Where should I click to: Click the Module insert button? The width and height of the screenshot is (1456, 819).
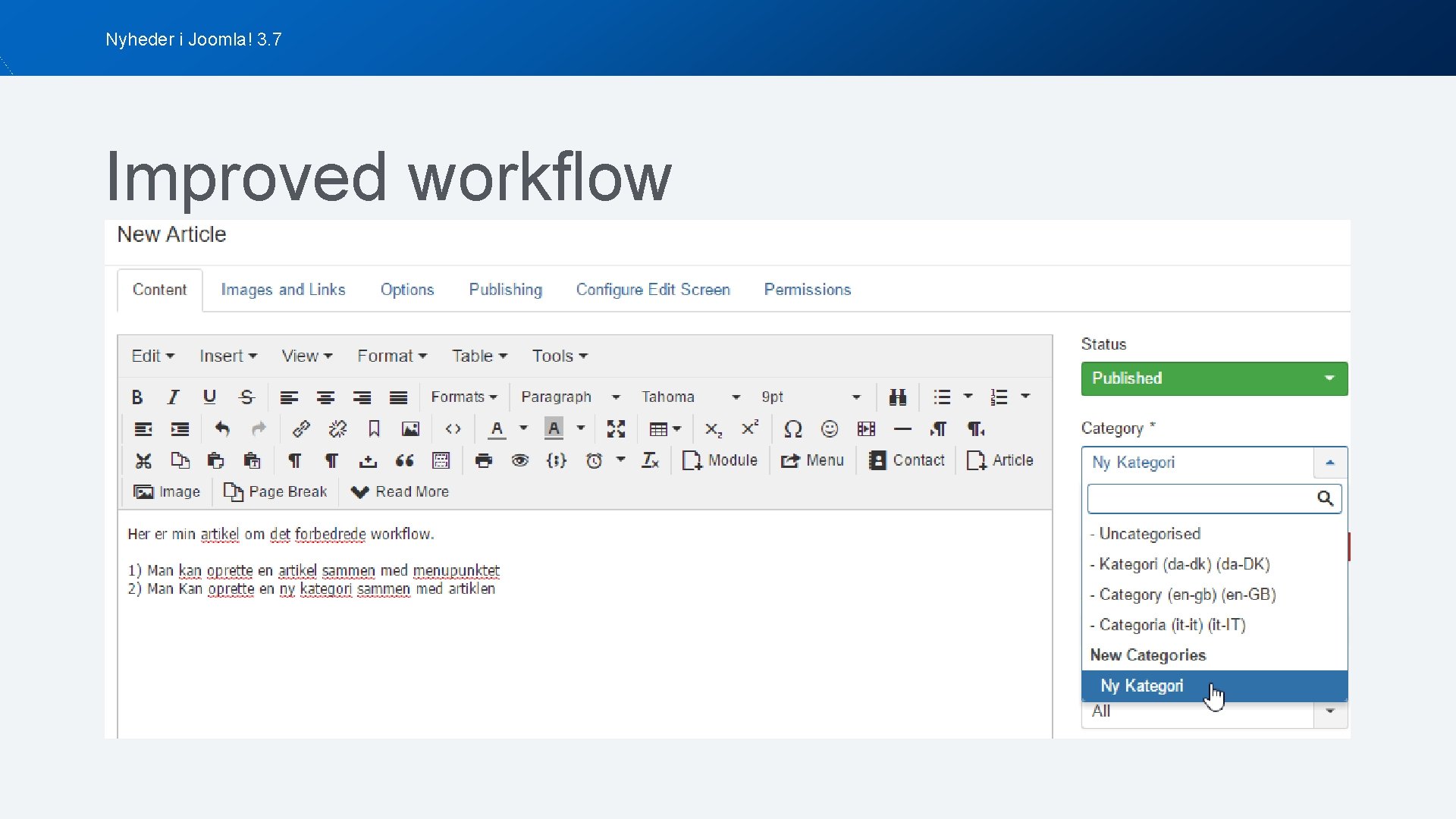click(720, 461)
